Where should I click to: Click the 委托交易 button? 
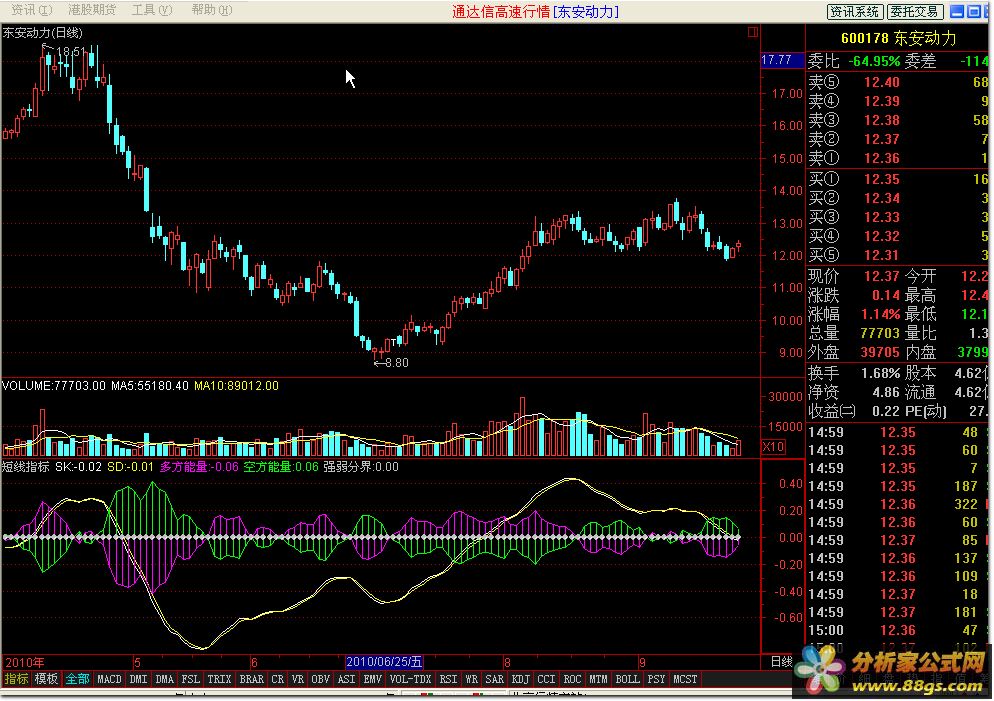click(914, 11)
